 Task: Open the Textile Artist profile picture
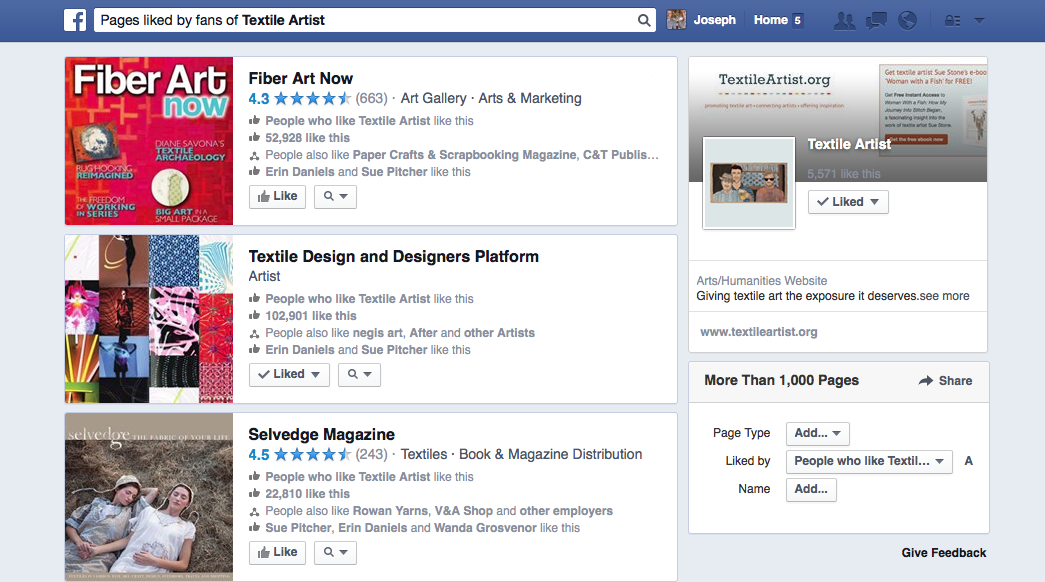[749, 183]
